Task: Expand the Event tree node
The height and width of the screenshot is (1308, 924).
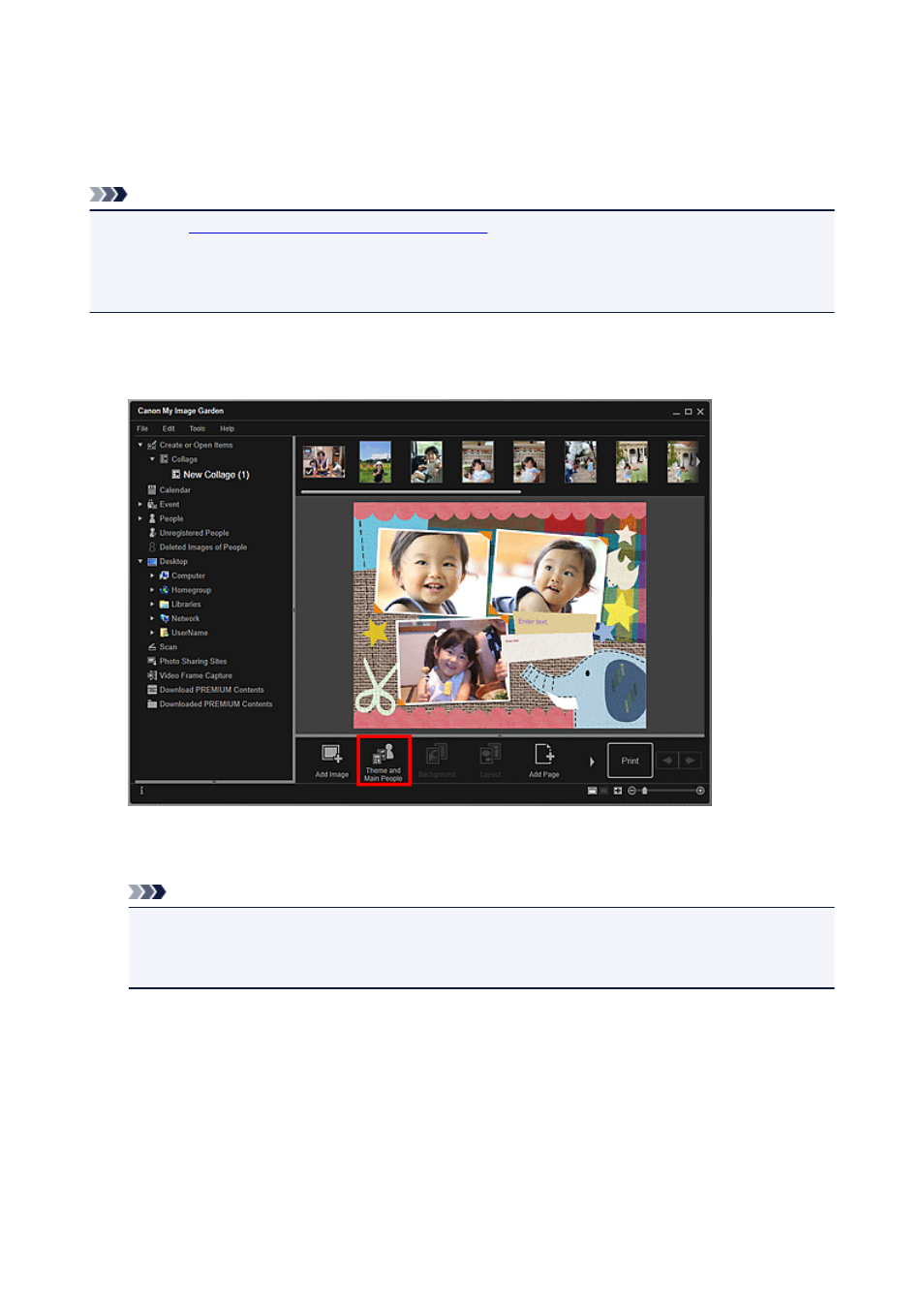Action: pos(140,505)
